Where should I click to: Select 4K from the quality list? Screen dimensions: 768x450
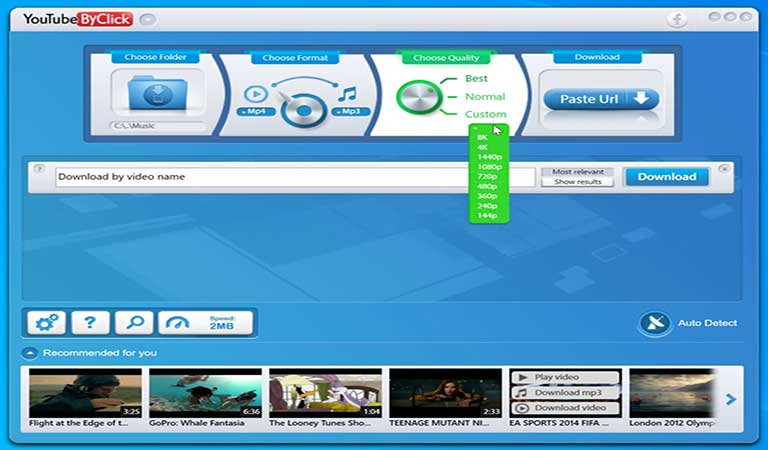[482, 147]
